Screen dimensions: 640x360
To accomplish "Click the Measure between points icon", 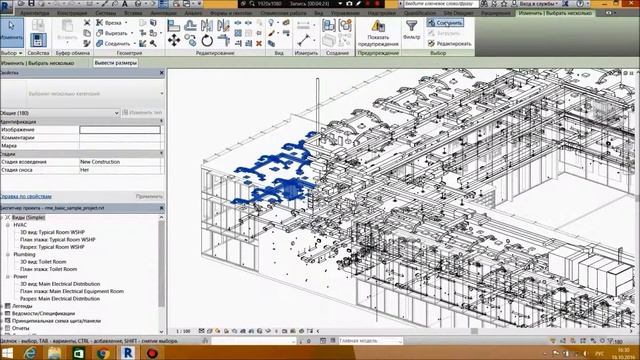I will 304,40.
